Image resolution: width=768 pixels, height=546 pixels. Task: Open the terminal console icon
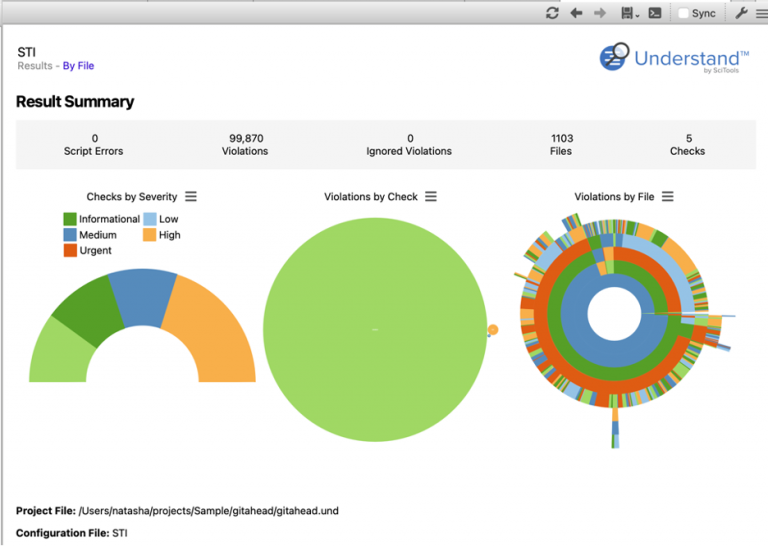click(655, 13)
